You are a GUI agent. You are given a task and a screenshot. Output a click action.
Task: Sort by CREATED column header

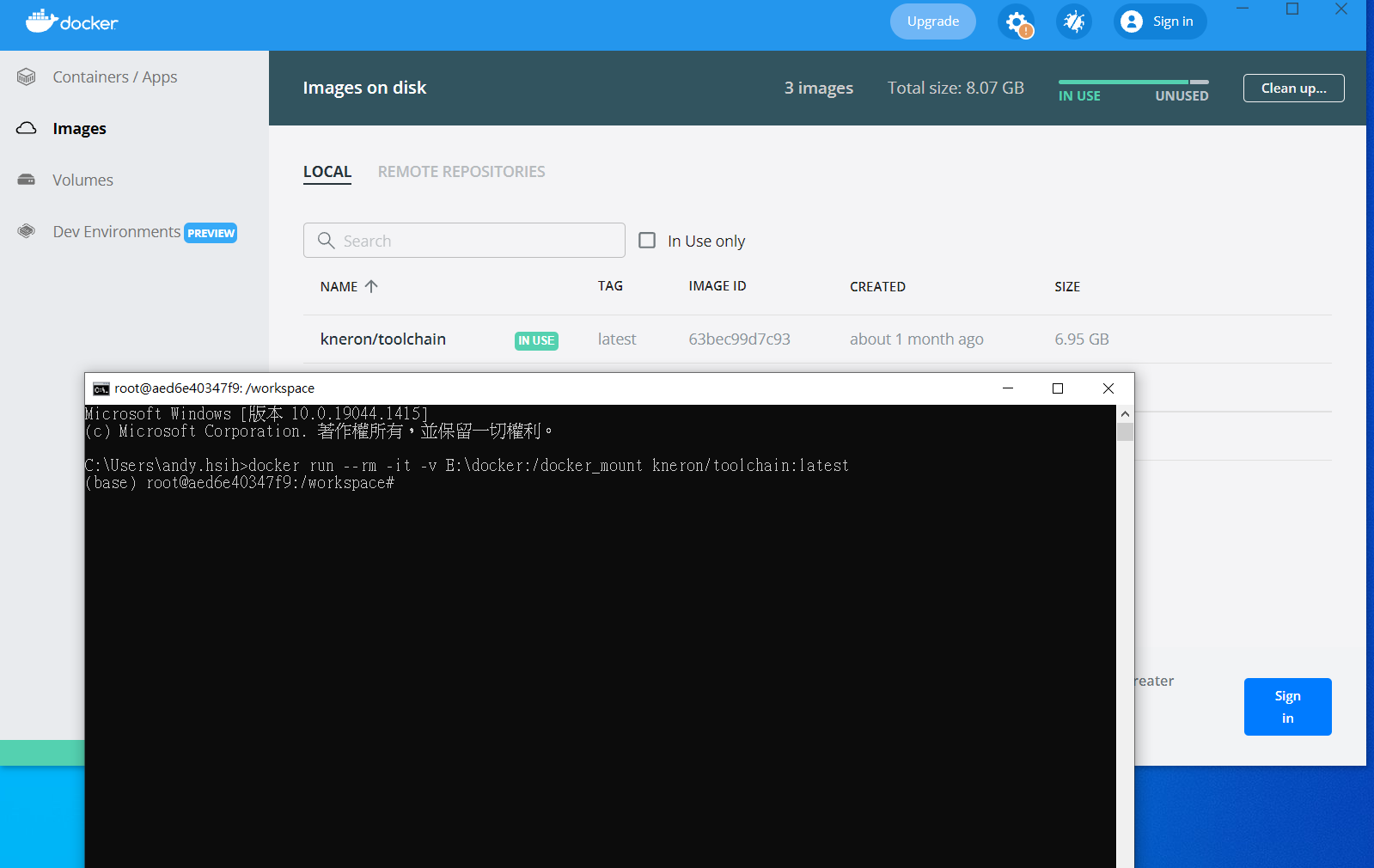[878, 287]
